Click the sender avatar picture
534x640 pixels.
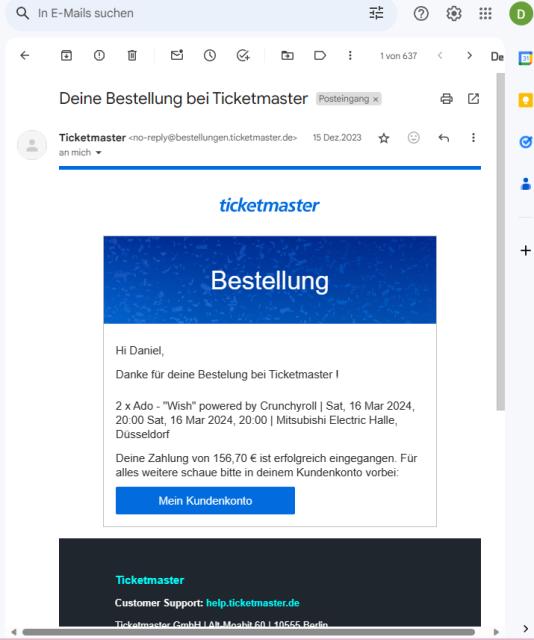pos(32,145)
